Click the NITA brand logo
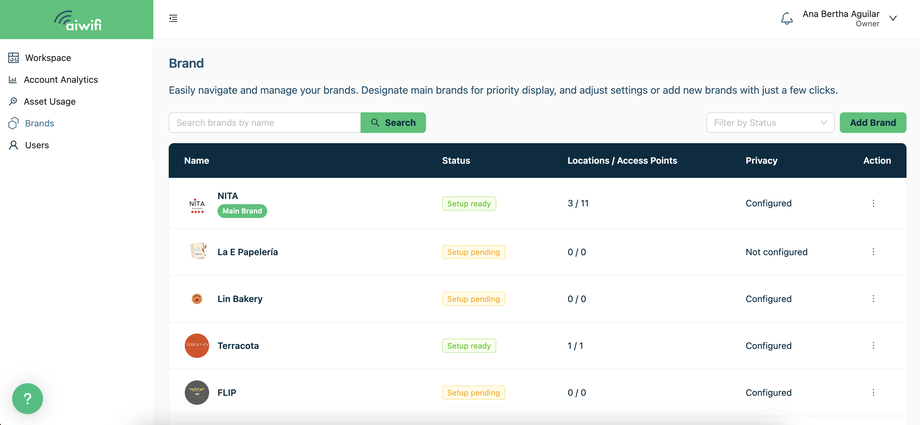This screenshot has height=425, width=920. tap(197, 204)
